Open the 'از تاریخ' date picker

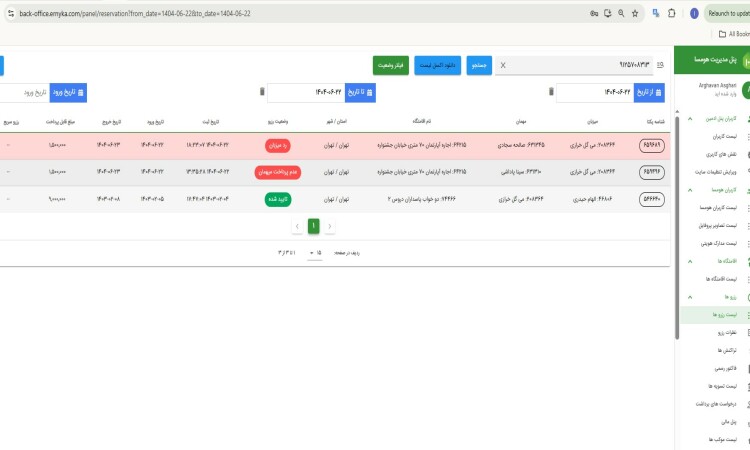pyautogui.click(x=650, y=92)
